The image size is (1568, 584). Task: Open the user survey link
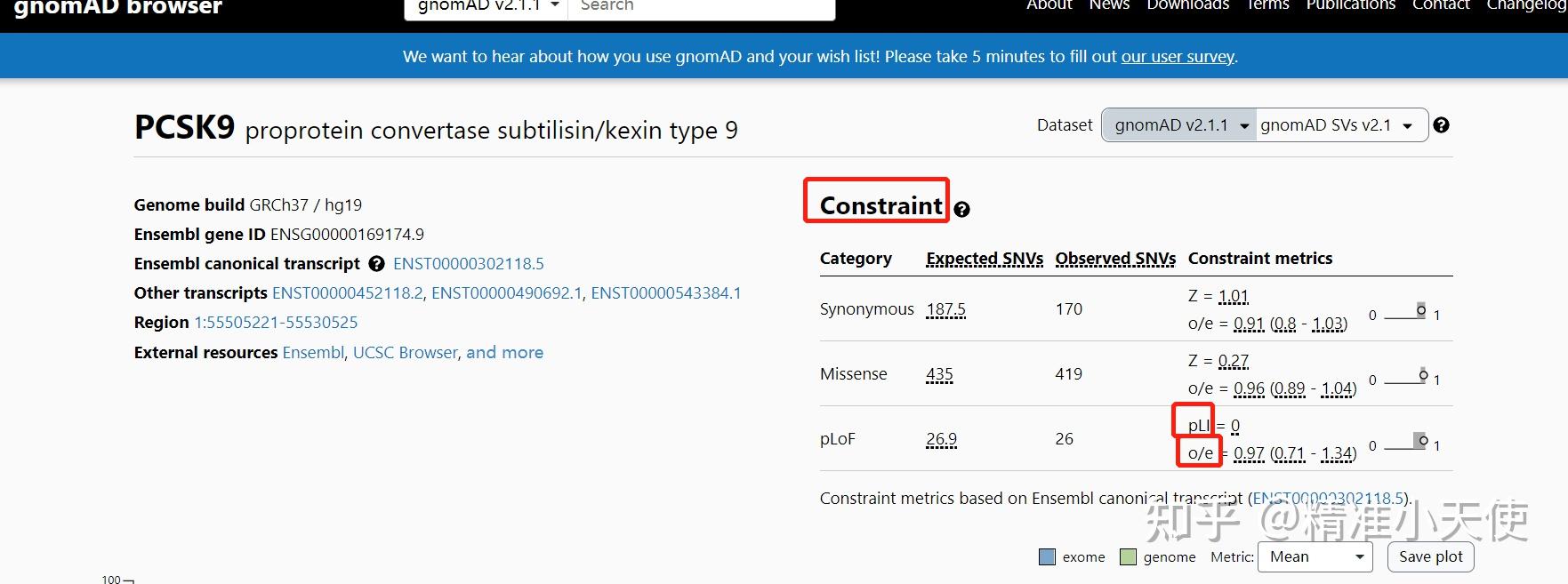coord(1178,57)
